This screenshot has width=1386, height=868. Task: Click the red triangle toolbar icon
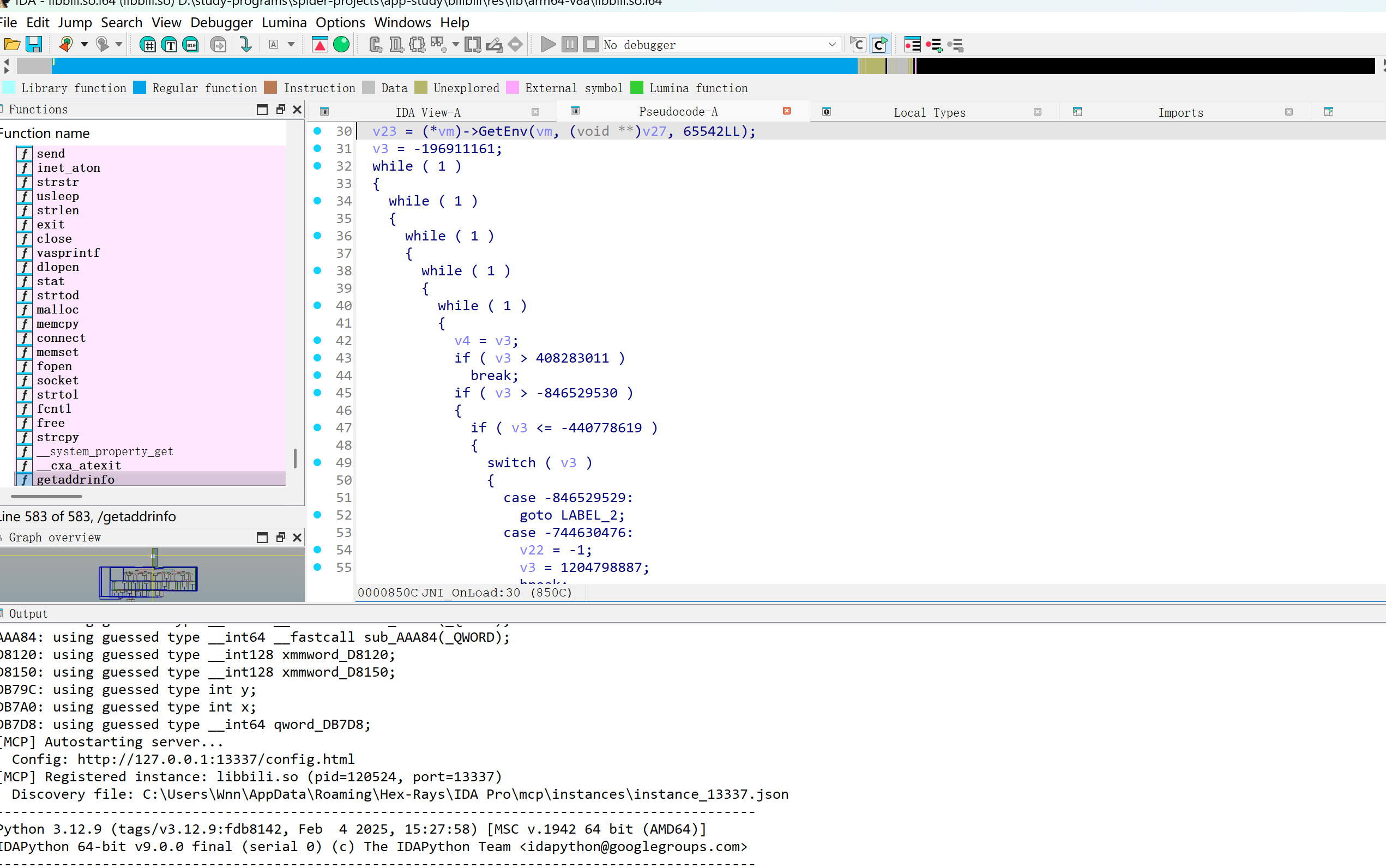(320, 44)
